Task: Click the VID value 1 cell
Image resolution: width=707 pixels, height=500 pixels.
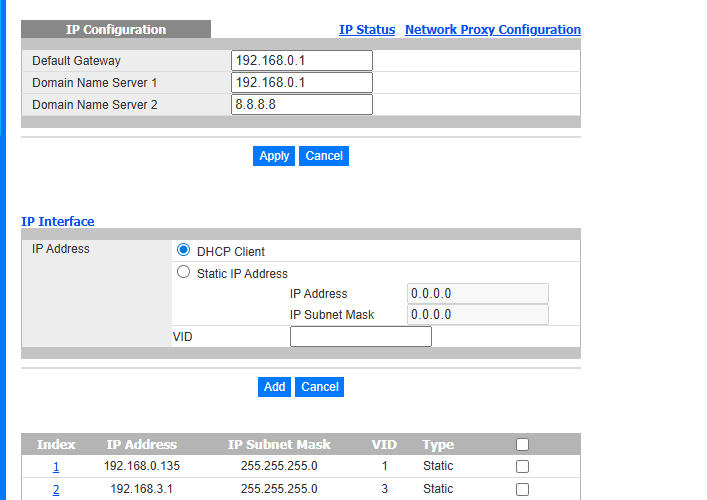Action: tap(384, 466)
